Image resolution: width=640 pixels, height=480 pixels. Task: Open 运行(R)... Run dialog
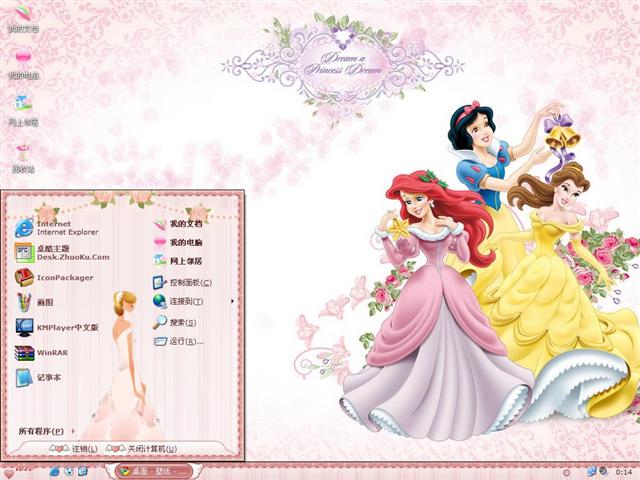[178, 341]
